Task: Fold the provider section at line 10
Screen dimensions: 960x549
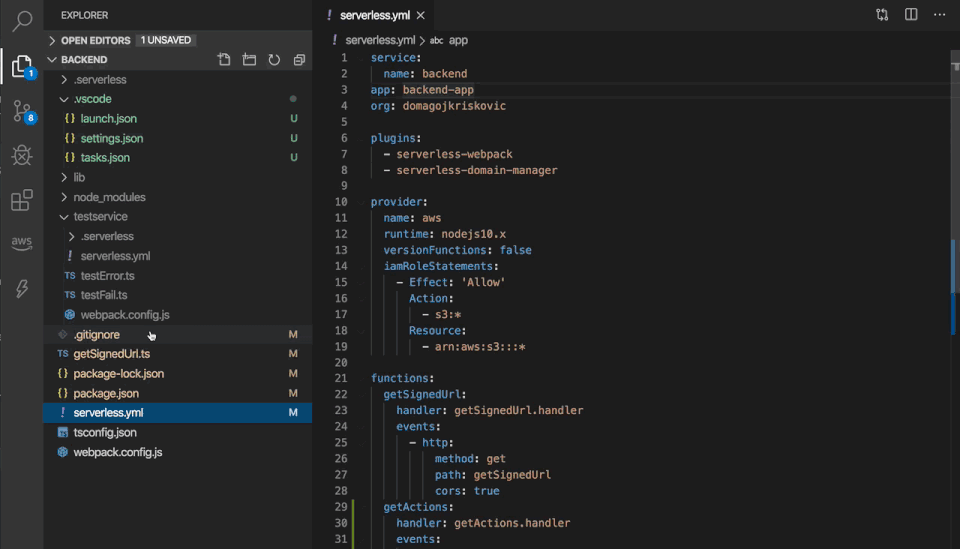Action: tap(361, 202)
